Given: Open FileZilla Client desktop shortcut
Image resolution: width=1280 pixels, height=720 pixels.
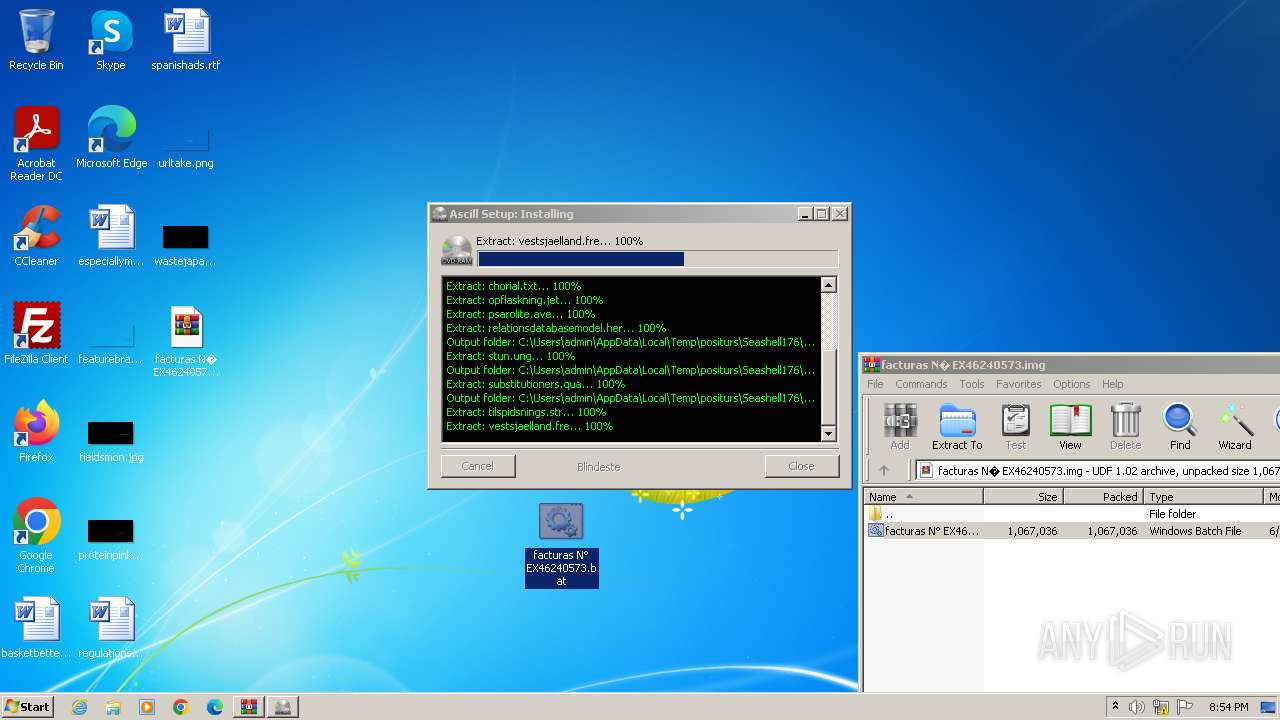Looking at the screenshot, I should point(36,334).
